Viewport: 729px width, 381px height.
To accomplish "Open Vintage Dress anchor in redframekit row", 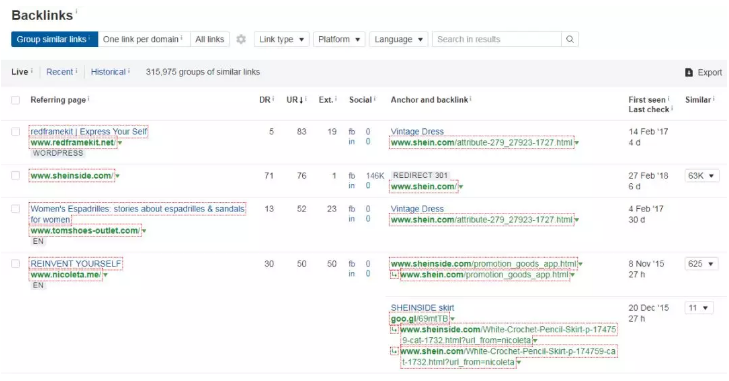I will click(x=417, y=132).
